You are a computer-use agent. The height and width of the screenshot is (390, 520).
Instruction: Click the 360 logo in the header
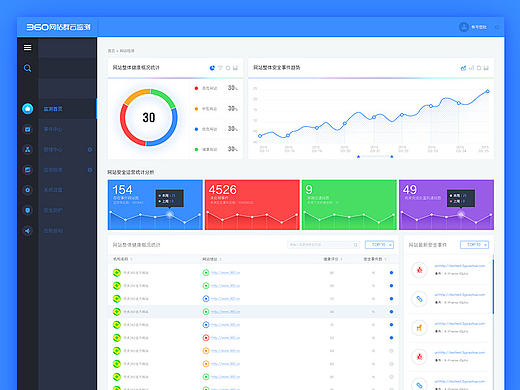tap(59, 27)
